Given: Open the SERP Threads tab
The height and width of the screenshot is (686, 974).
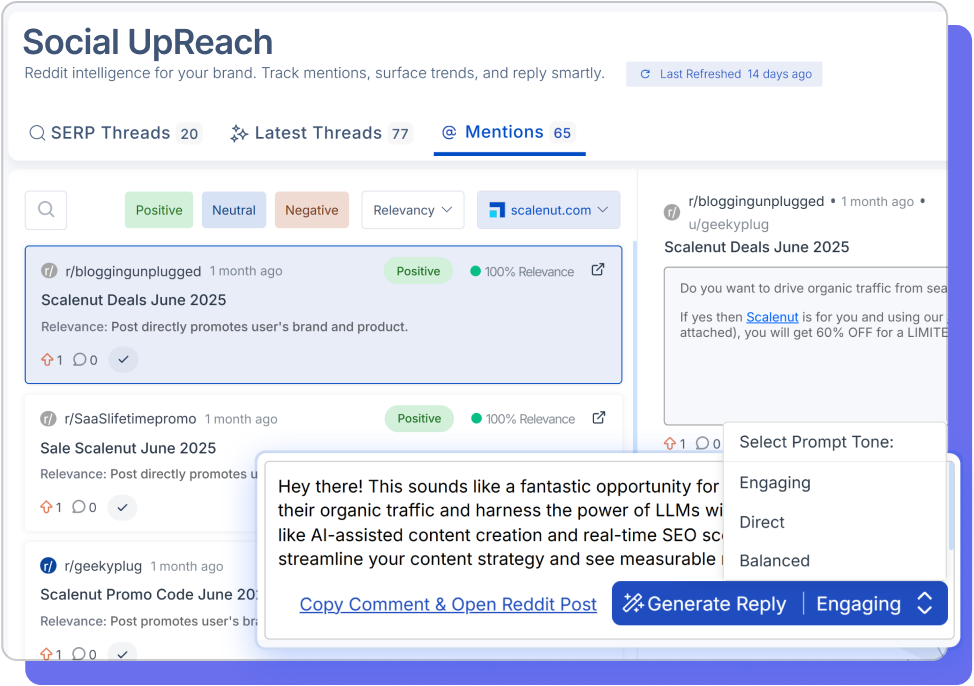Looking at the screenshot, I should coord(116,133).
